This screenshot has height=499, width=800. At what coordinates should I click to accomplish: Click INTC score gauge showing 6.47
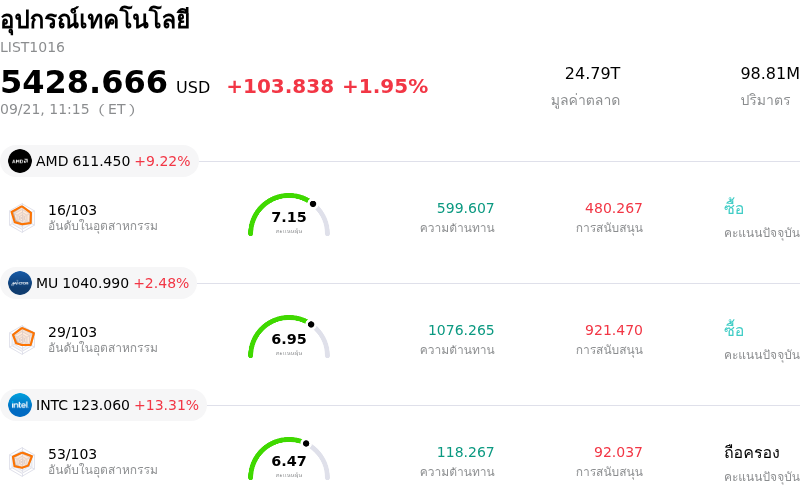(x=289, y=459)
